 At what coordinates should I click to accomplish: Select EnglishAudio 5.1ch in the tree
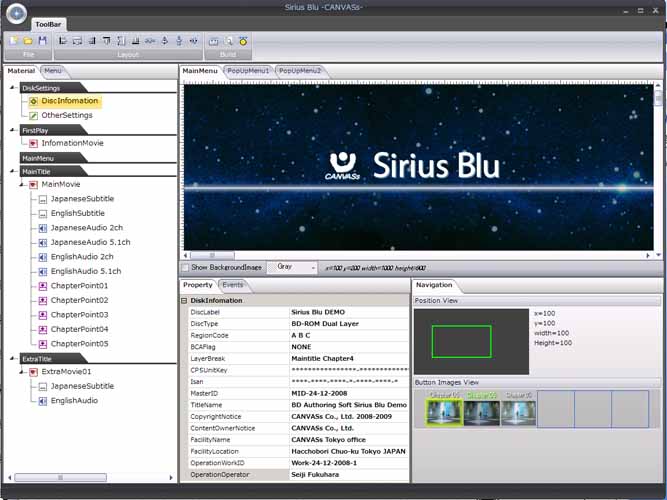(x=86, y=271)
